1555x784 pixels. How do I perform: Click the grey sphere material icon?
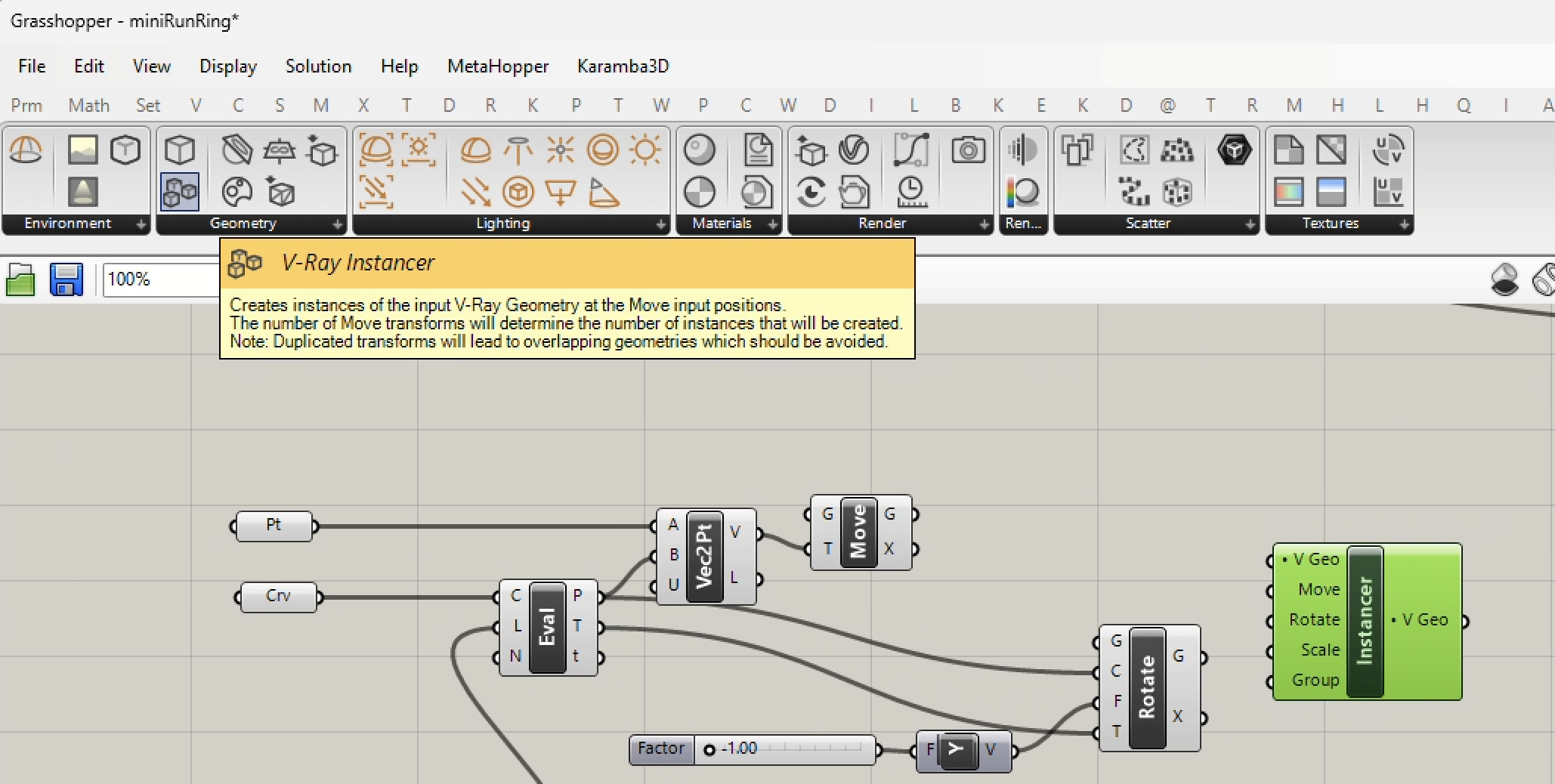click(x=699, y=150)
